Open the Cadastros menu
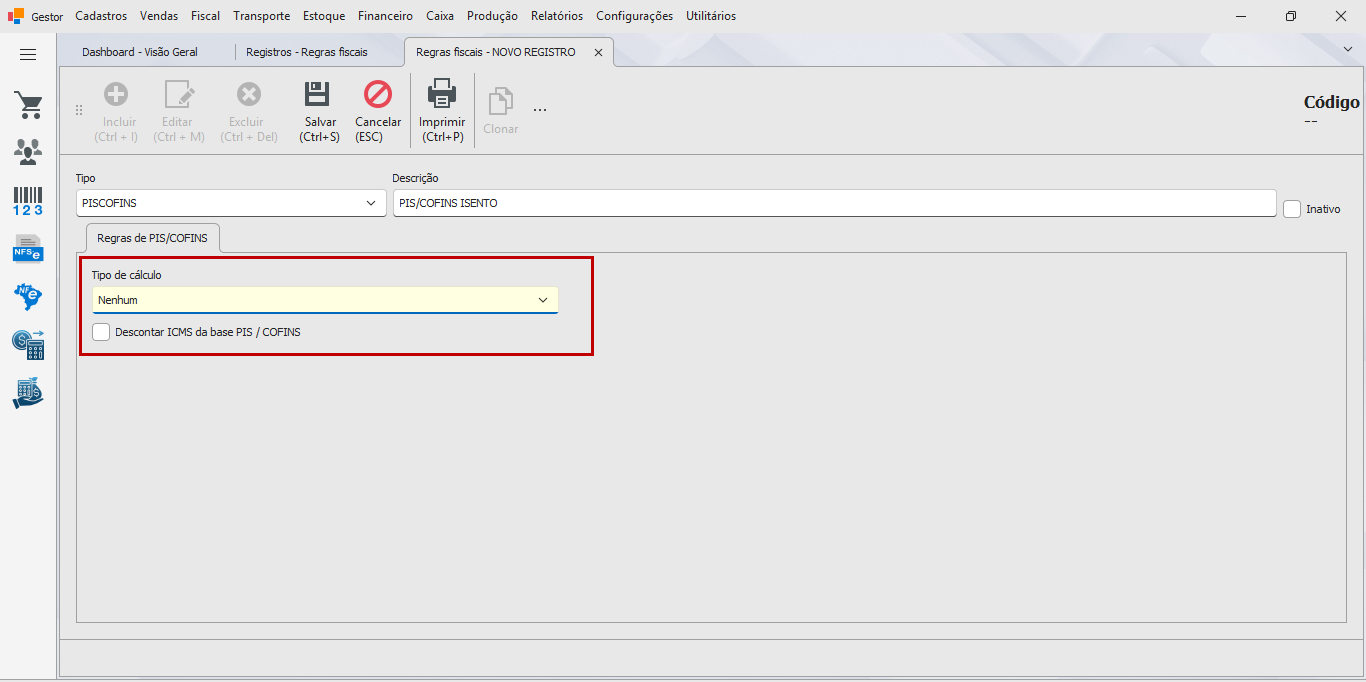 coord(101,16)
